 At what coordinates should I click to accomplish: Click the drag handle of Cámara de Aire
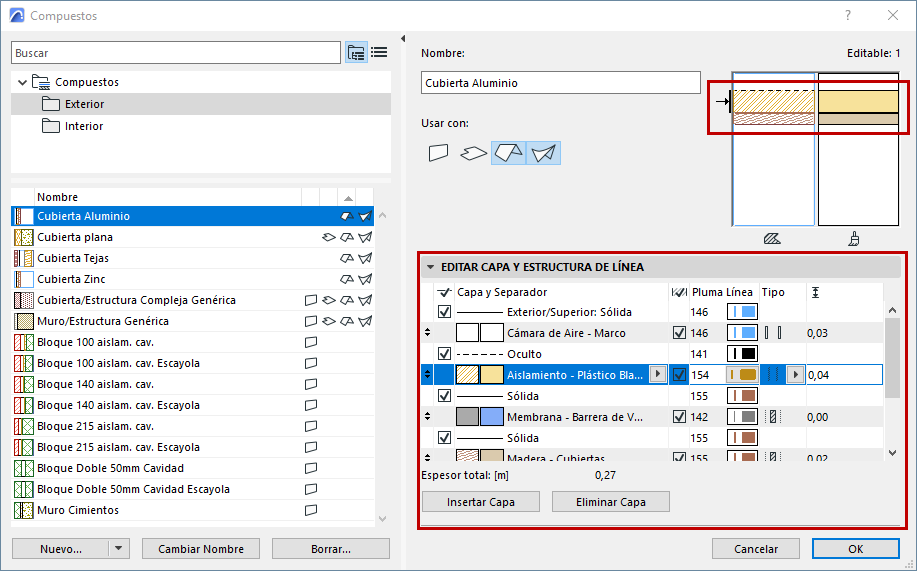tap(428, 332)
